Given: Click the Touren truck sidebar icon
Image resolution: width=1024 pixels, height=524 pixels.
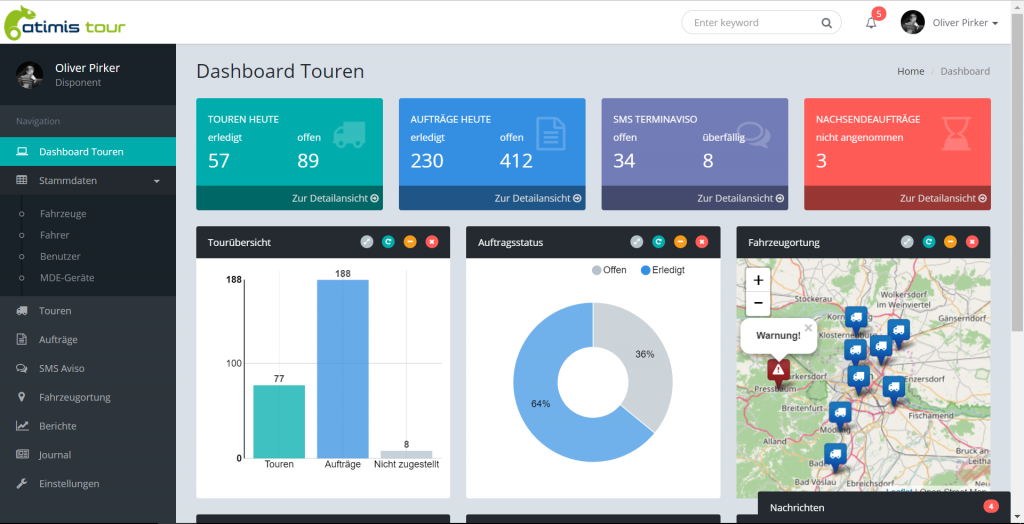Looking at the screenshot, I should pyautogui.click(x=22, y=311).
